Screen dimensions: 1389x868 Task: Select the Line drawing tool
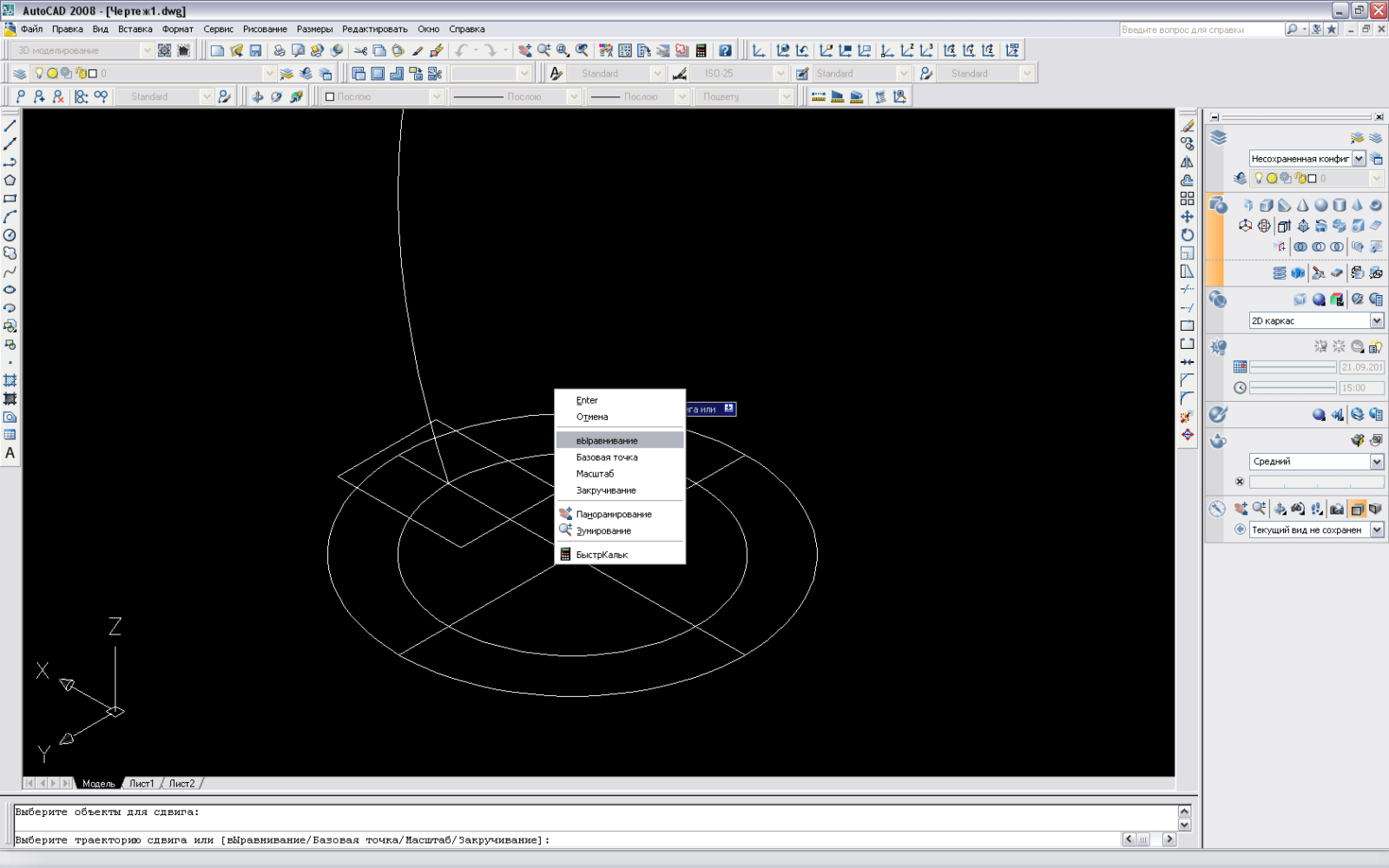tap(10, 126)
